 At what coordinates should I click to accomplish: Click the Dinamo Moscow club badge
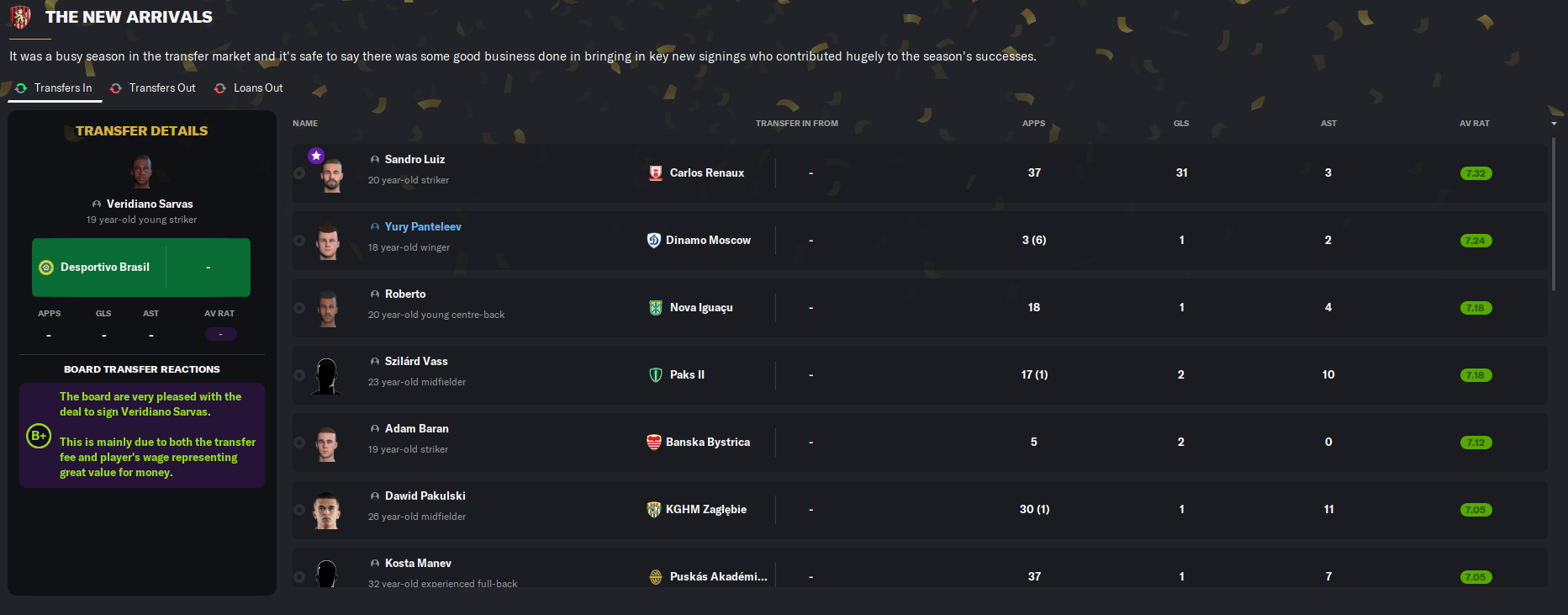[x=653, y=241]
